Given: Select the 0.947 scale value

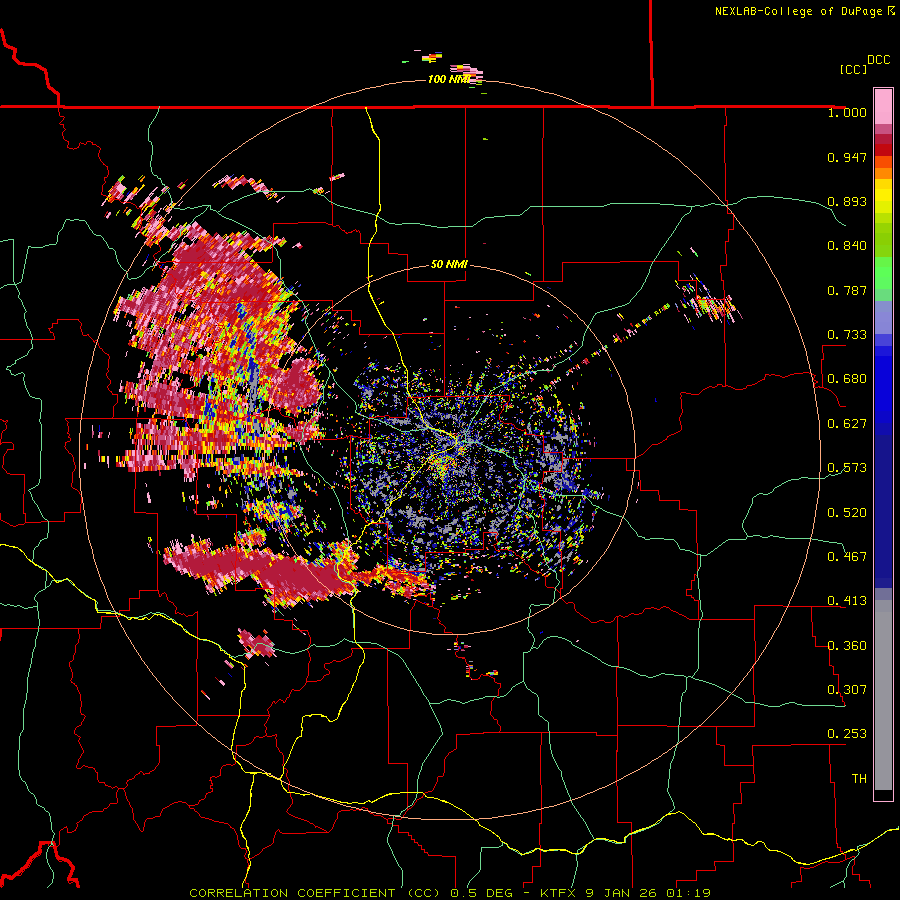Looking at the screenshot, I should (847, 157).
